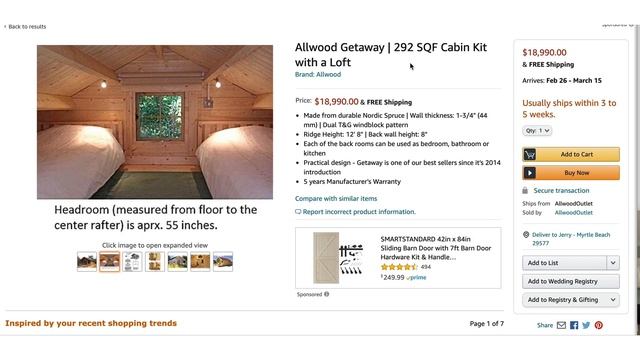Viewport: 640px width, 360px height.
Task: Share on Facebook icon
Action: [x=574, y=325]
